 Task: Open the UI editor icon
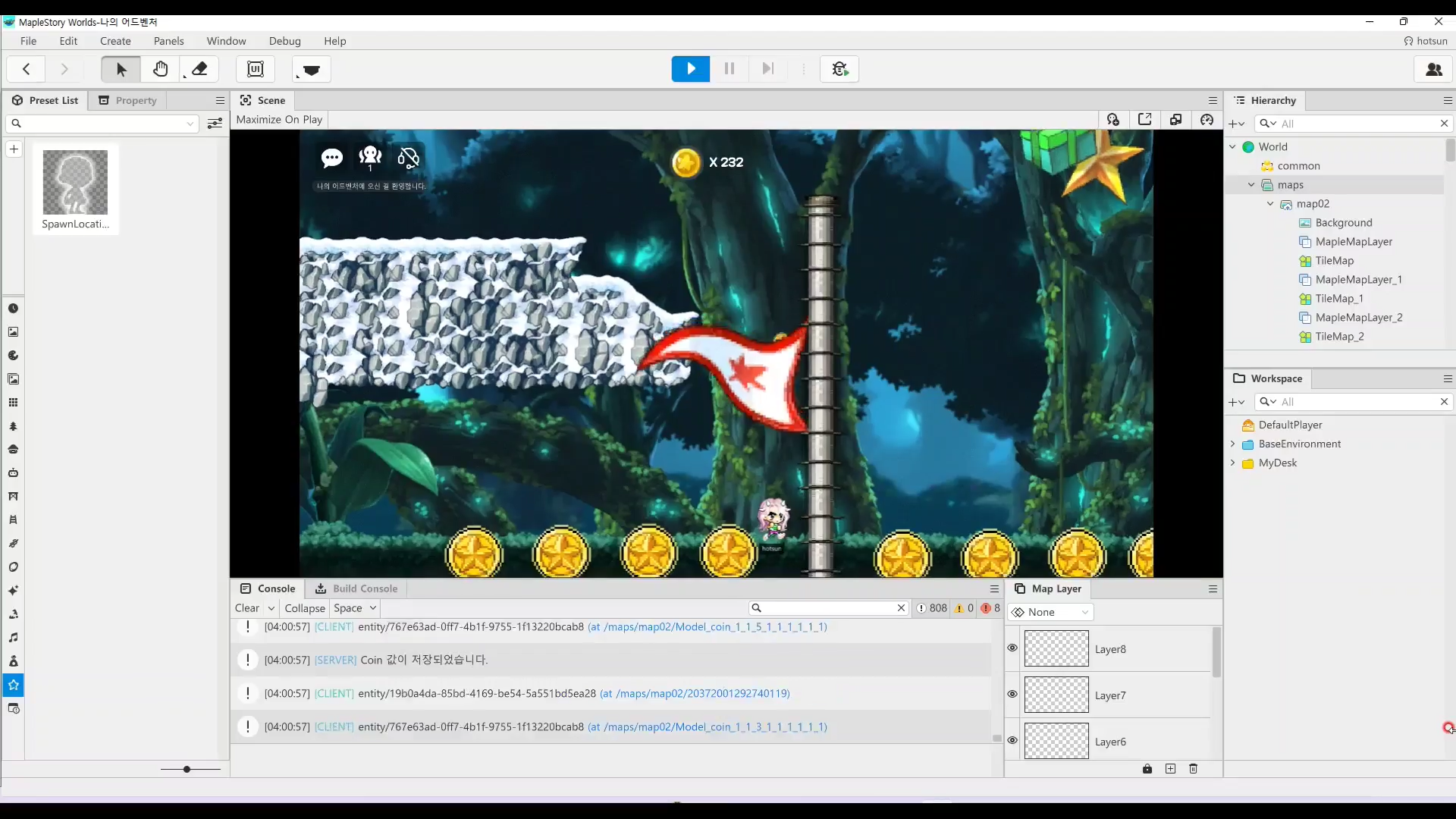click(x=256, y=69)
